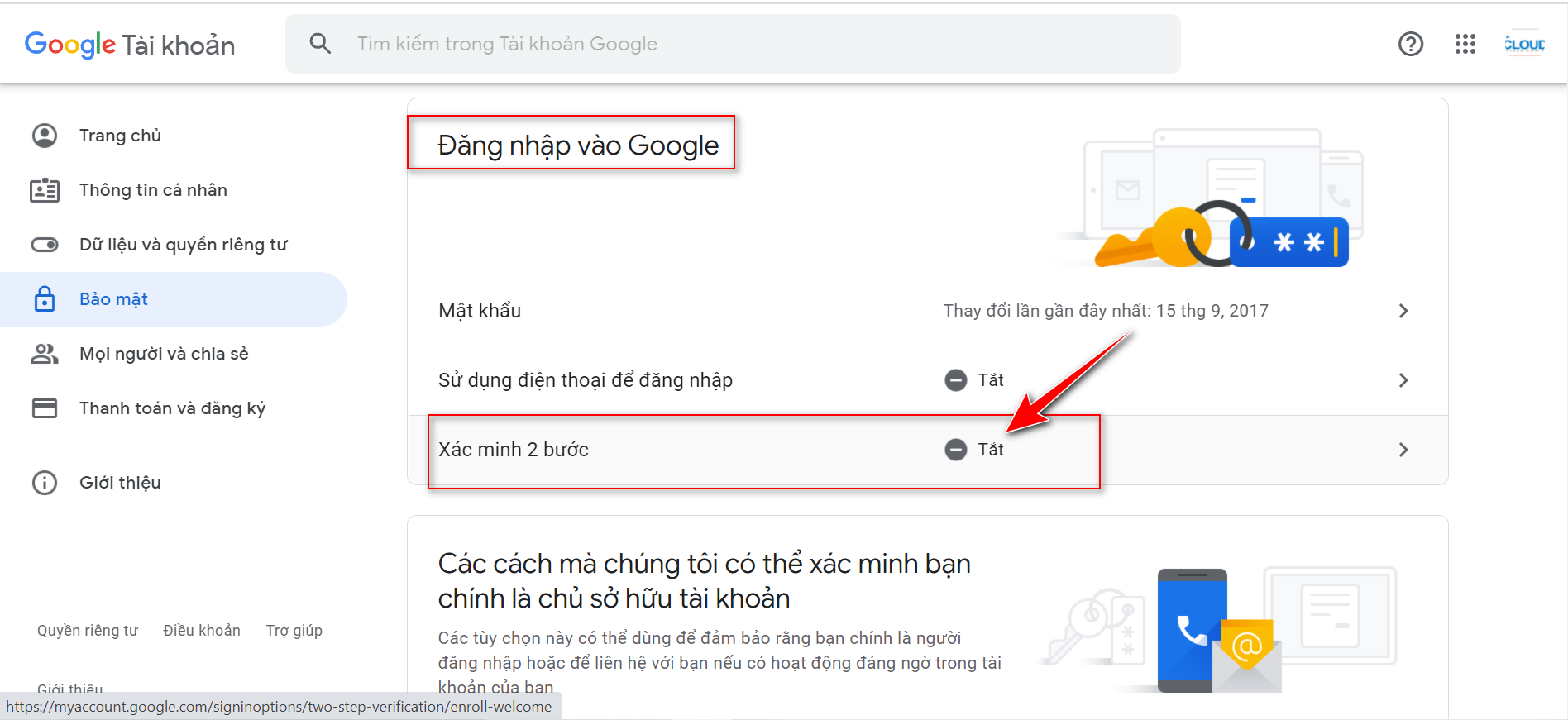The image size is (1568, 720).
Task: Click the Cloud account avatar
Action: coord(1524,44)
